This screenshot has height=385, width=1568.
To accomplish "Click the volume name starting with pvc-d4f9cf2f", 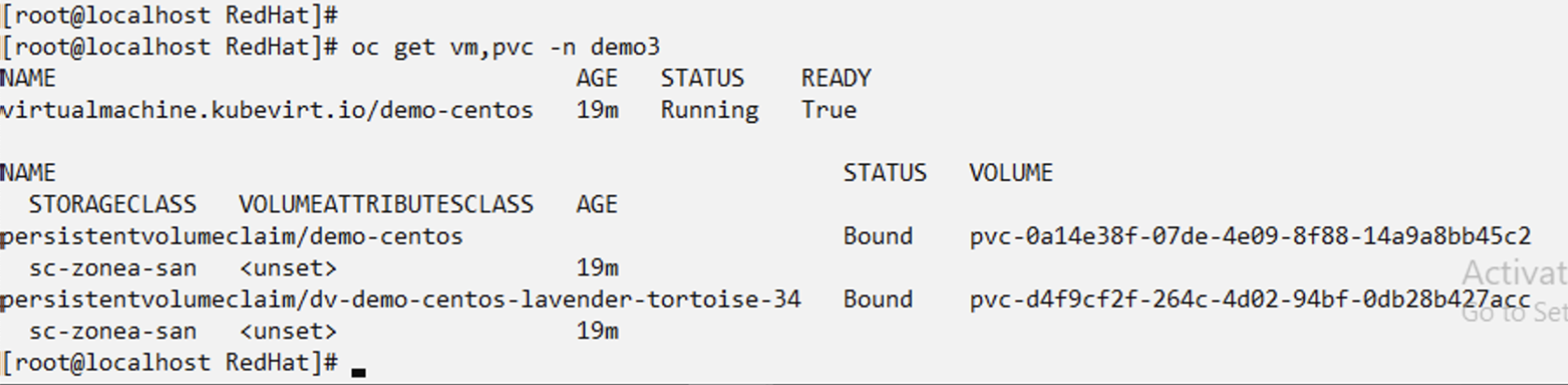I will click(x=1250, y=299).
